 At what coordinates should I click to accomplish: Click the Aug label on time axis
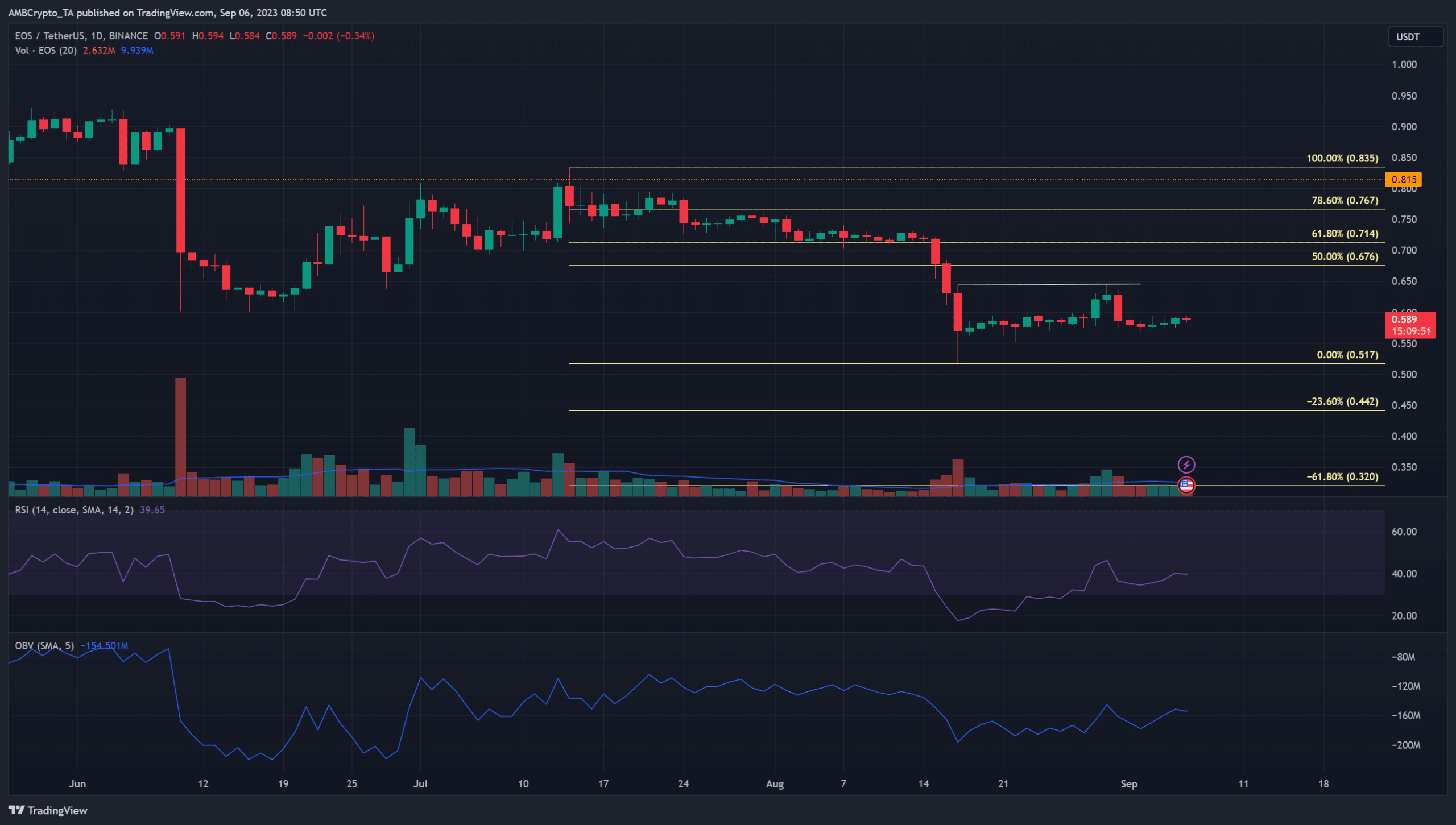coord(775,785)
